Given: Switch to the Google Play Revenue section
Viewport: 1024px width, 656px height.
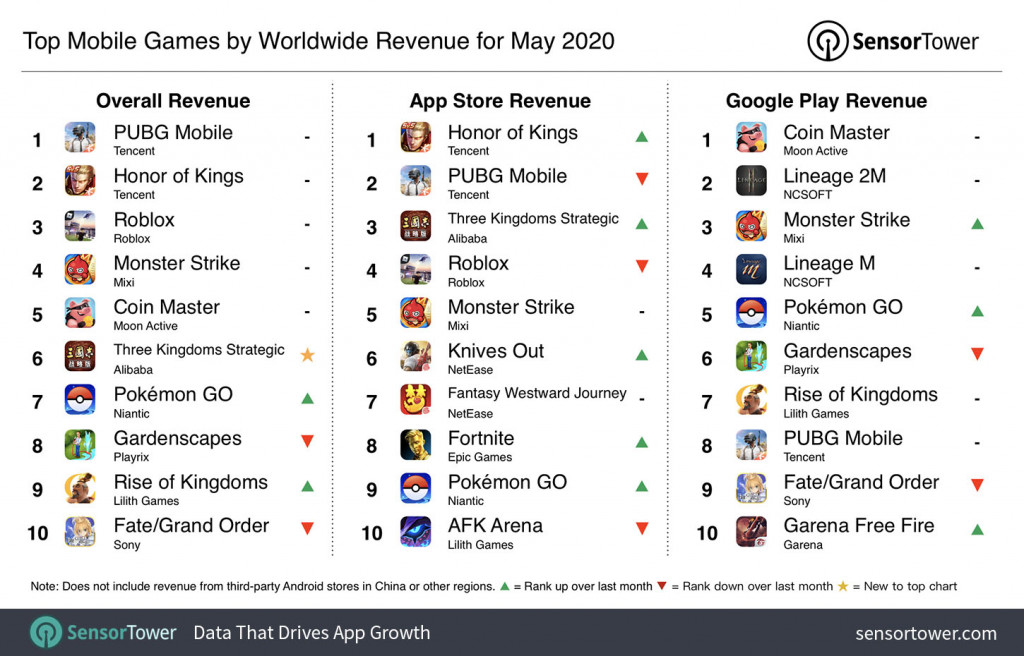Looking at the screenshot, I should tap(827, 101).
